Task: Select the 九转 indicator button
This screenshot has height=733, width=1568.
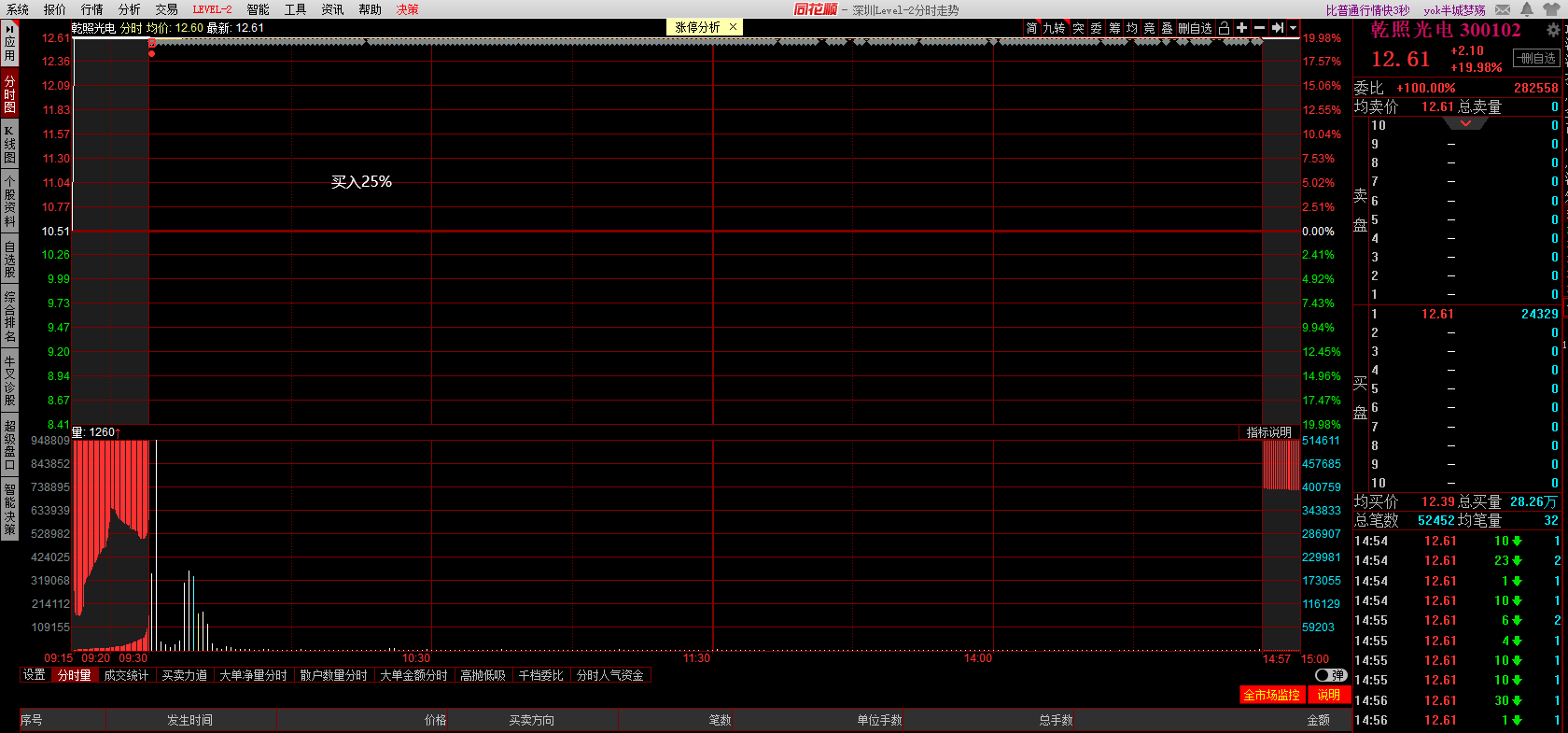Action: [x=1054, y=28]
